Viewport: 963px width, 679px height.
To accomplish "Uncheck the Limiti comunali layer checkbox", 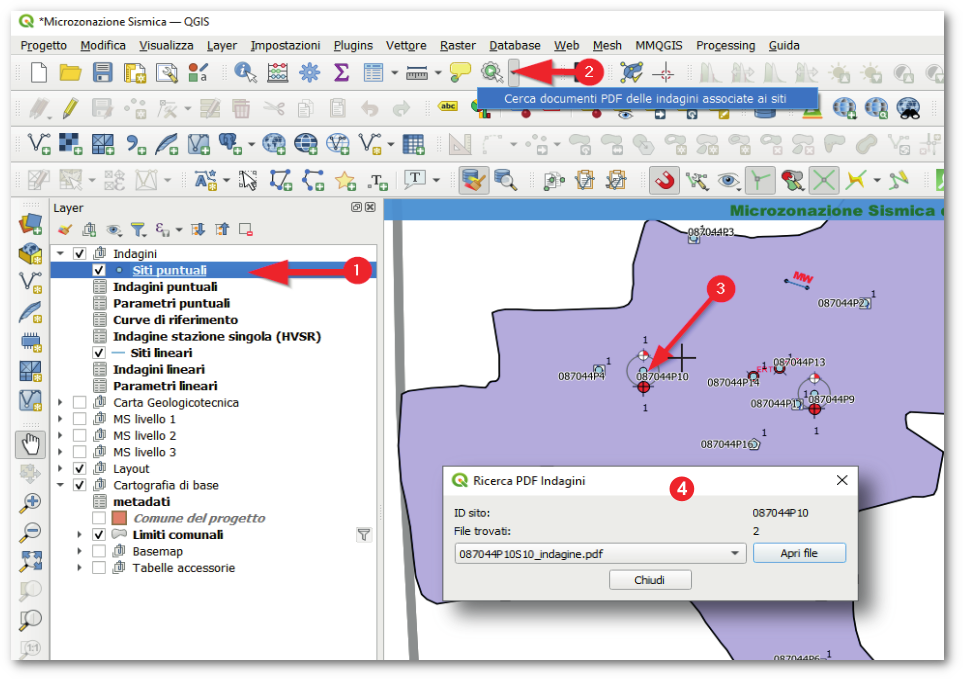I will coord(99,535).
